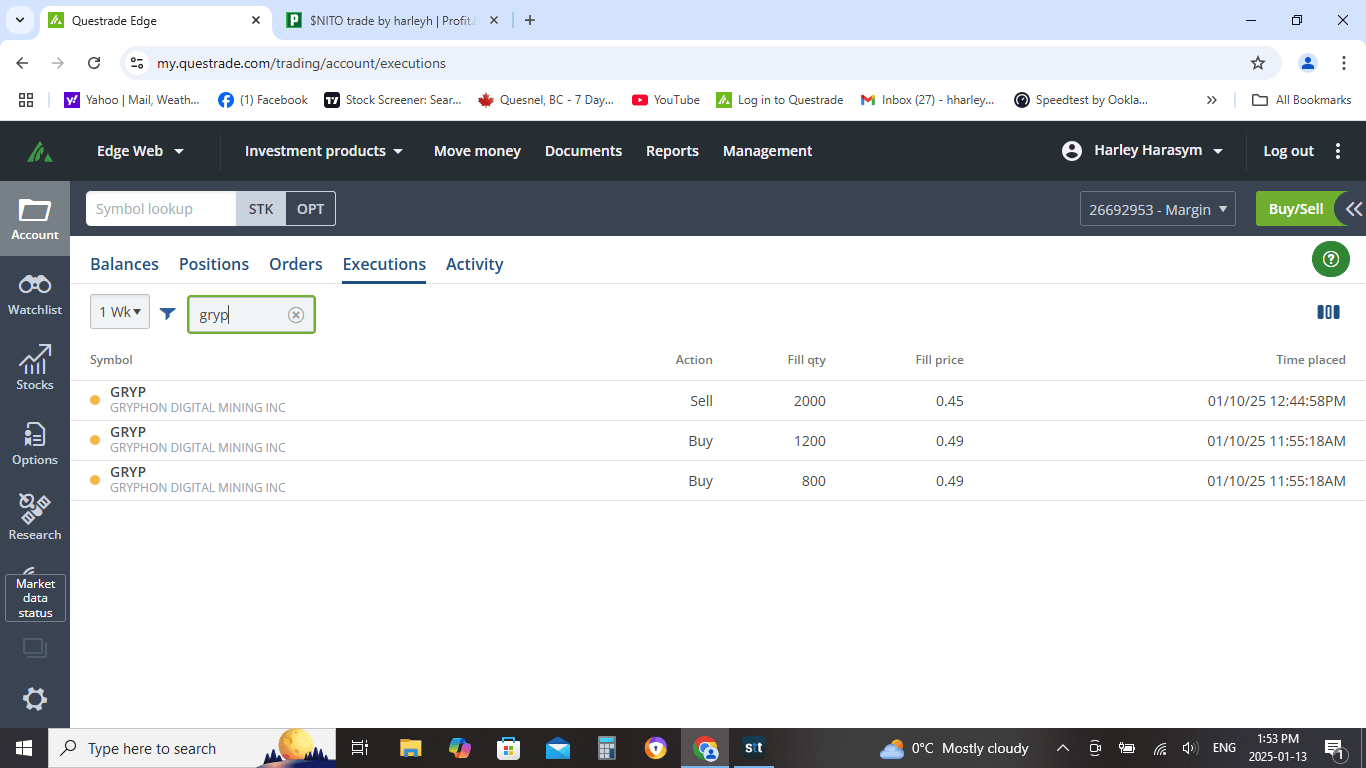Clear the gryp filter text
This screenshot has height=768, width=1366.
(296, 314)
